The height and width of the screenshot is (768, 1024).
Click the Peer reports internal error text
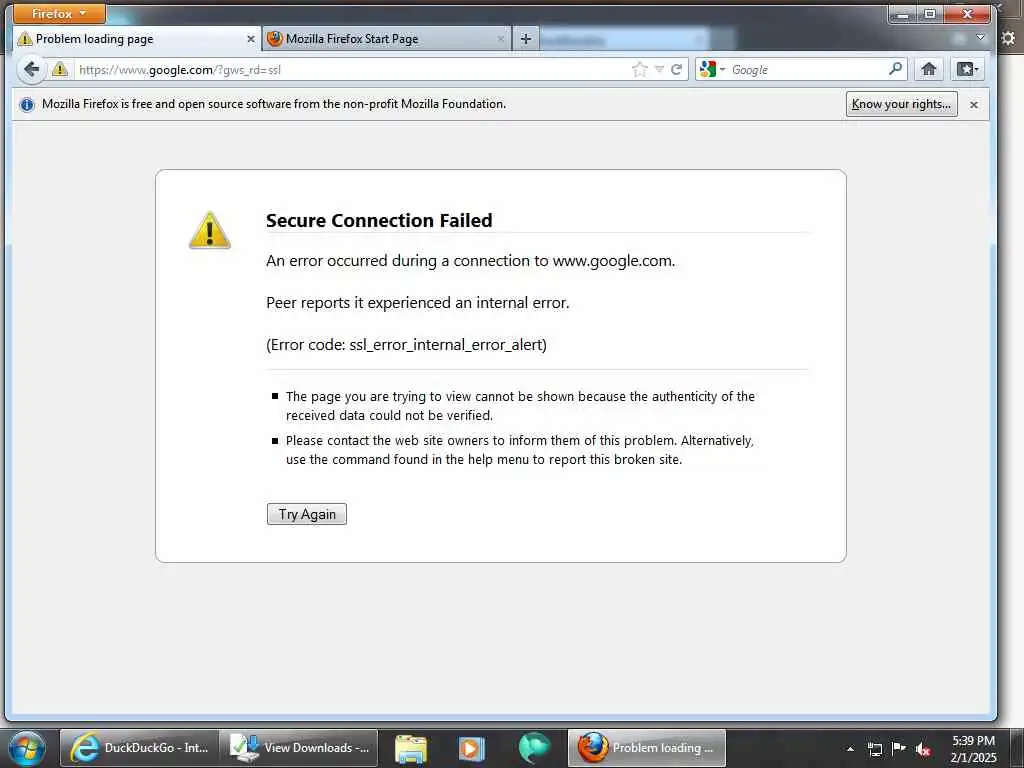point(417,303)
